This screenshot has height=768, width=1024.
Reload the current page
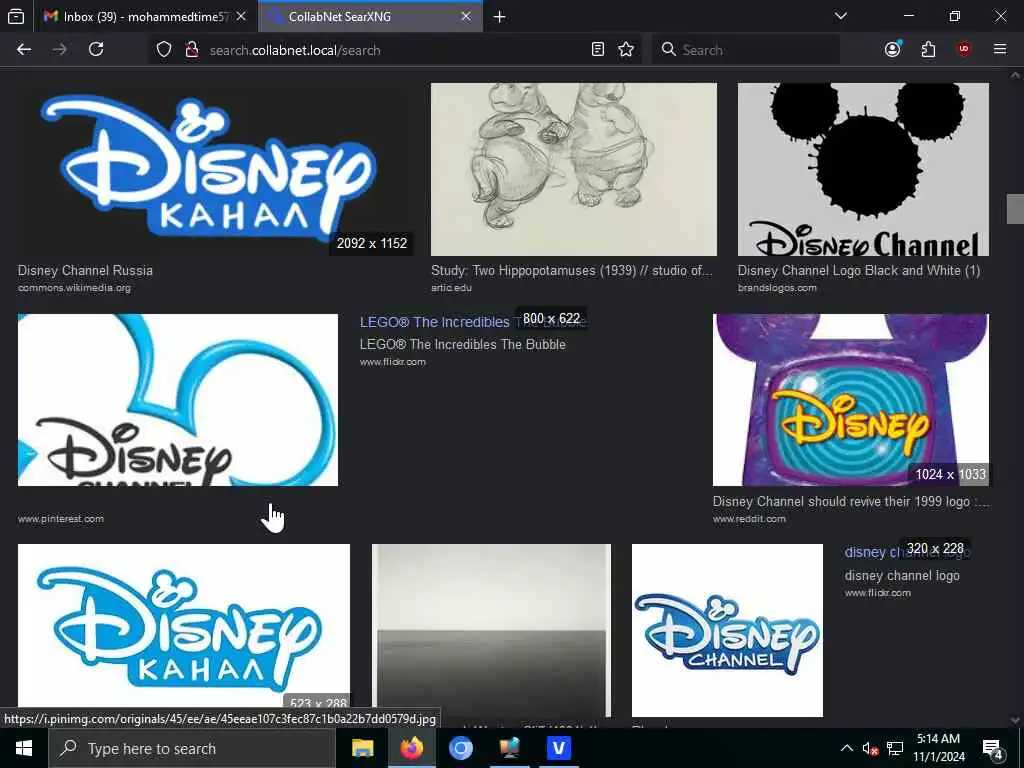pyautogui.click(x=96, y=50)
